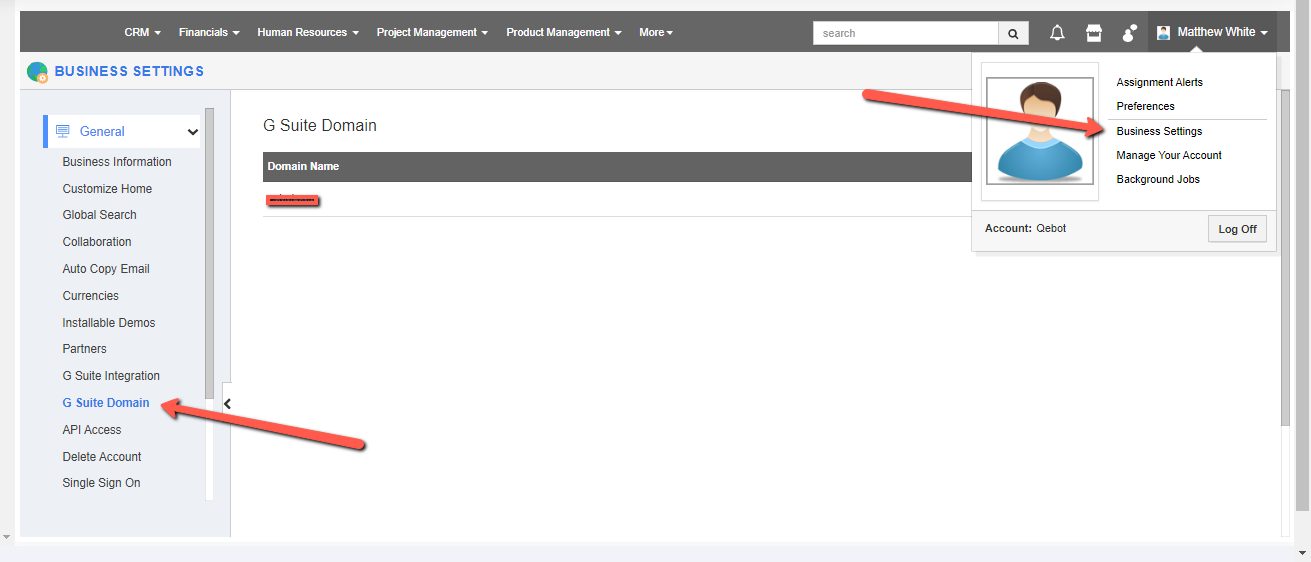Select Business Settings from user menu
1311x562 pixels.
click(x=1159, y=131)
